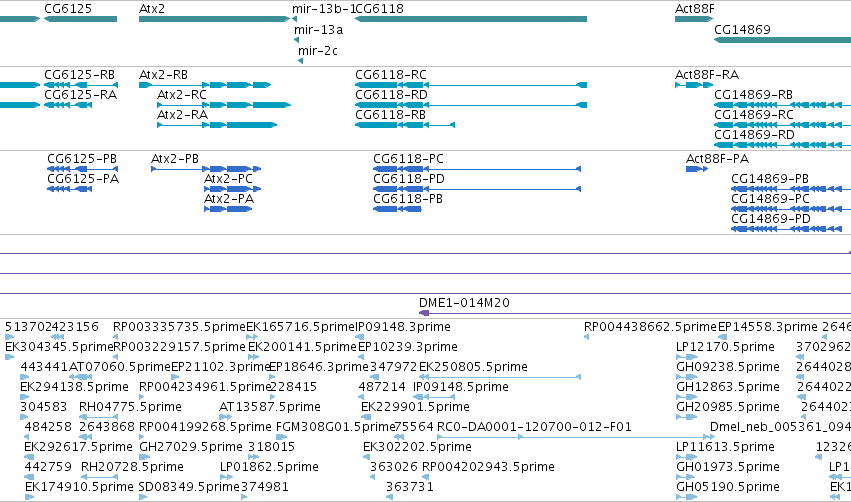Screen dimensions: 851x502
Task: Click the GH05190.5prime EST label
Action: 728,487
